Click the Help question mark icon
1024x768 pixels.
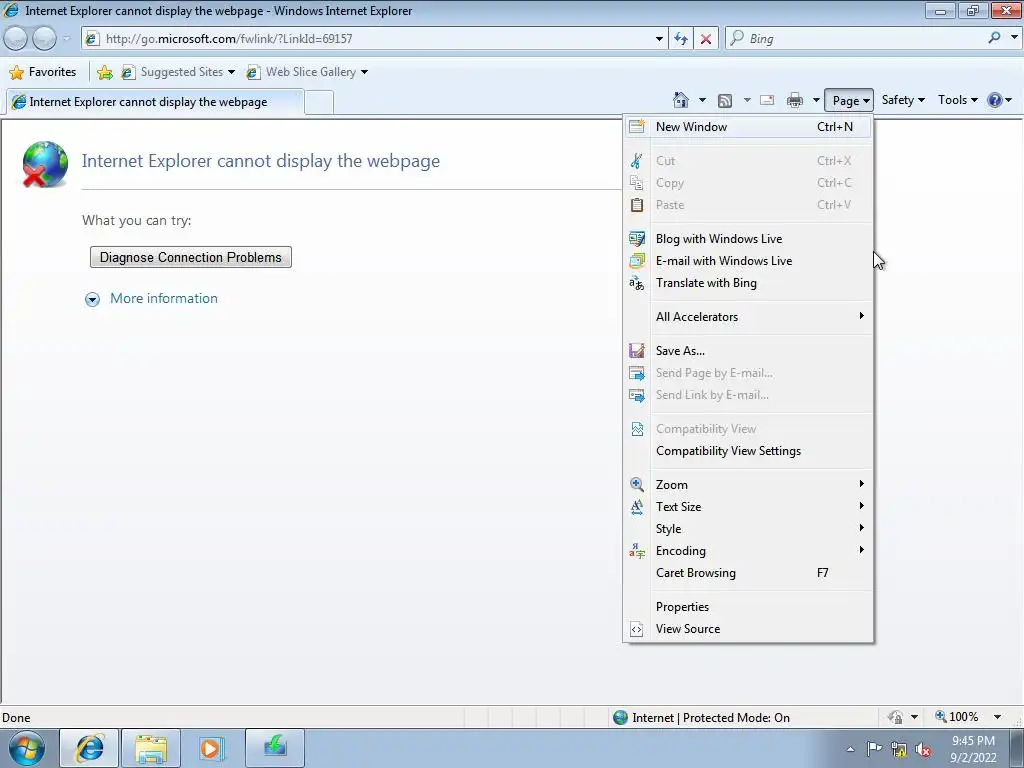point(995,100)
